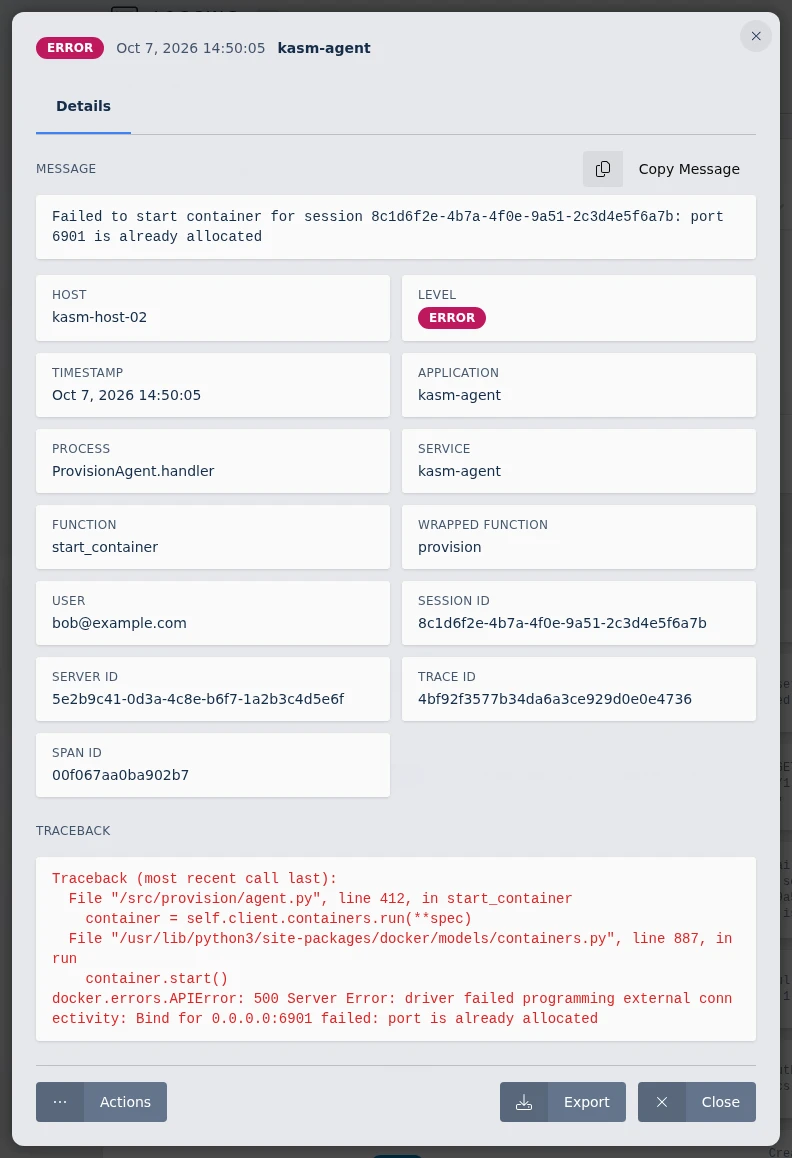Select the SESSION ID field value
The height and width of the screenshot is (1158, 792).
point(562,623)
